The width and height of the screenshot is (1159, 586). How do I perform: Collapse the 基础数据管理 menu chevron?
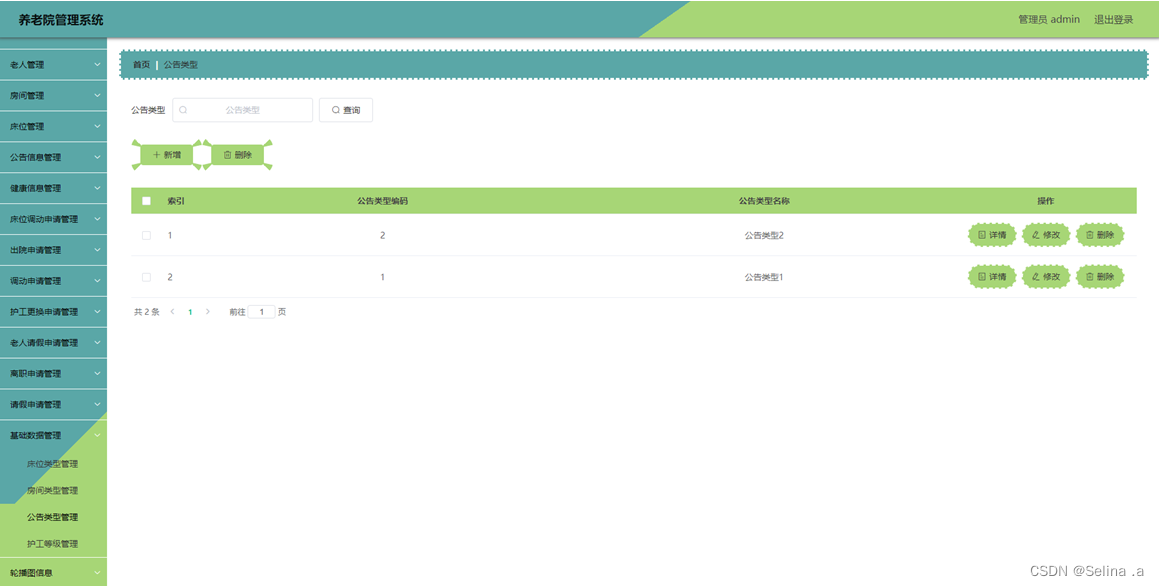click(97, 435)
